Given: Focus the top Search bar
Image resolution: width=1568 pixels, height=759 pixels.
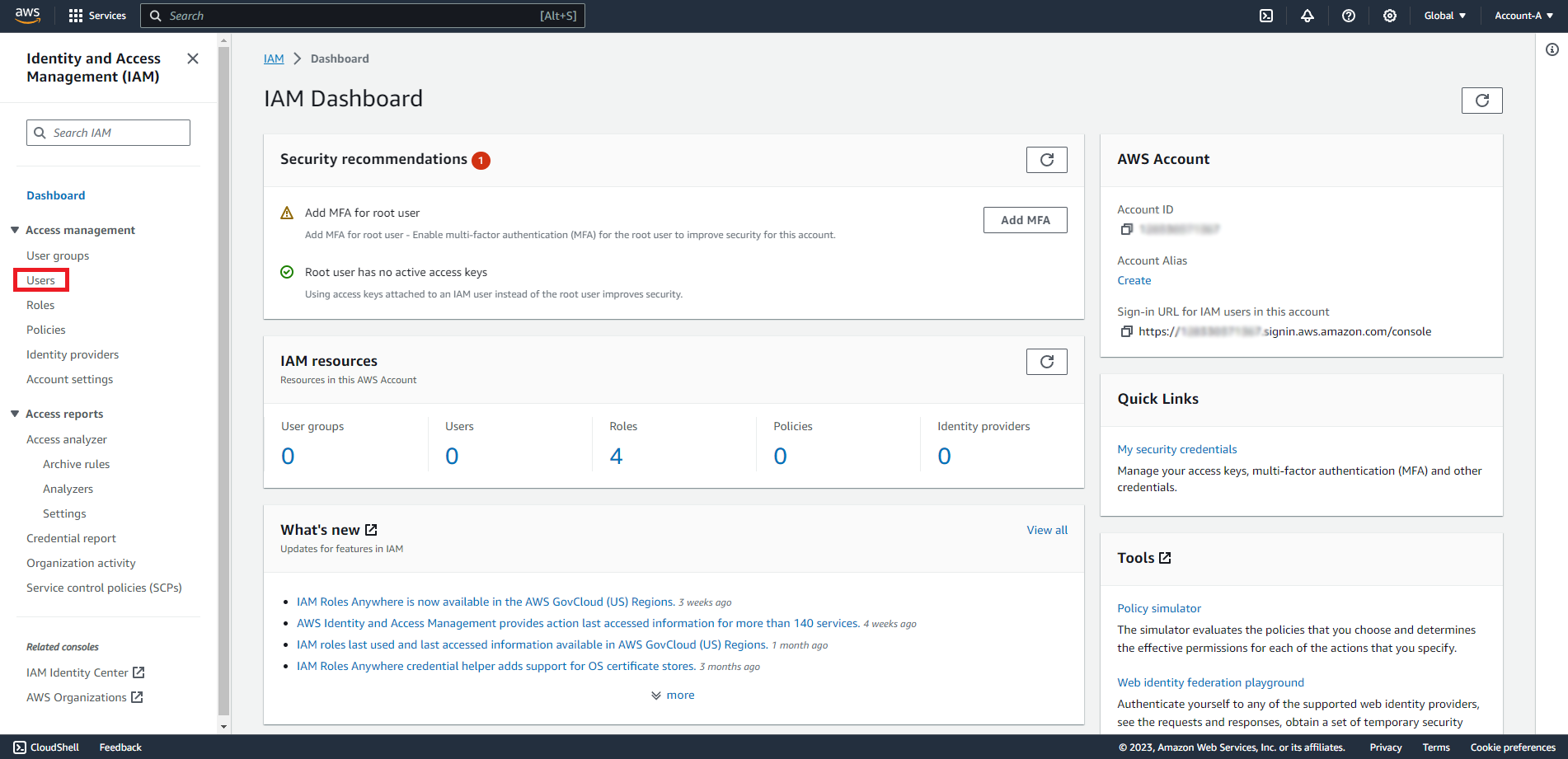Looking at the screenshot, I should [x=363, y=16].
